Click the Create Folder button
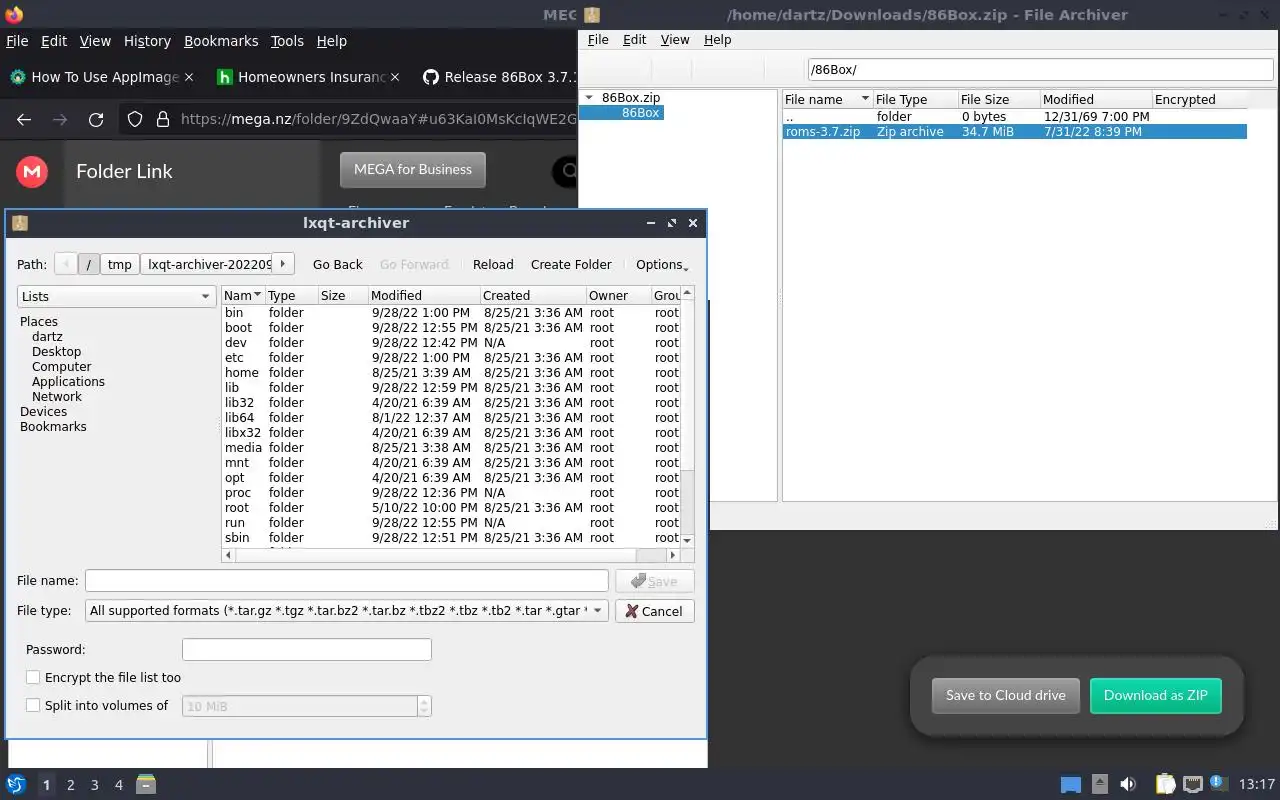The width and height of the screenshot is (1280, 800). pyautogui.click(x=571, y=264)
